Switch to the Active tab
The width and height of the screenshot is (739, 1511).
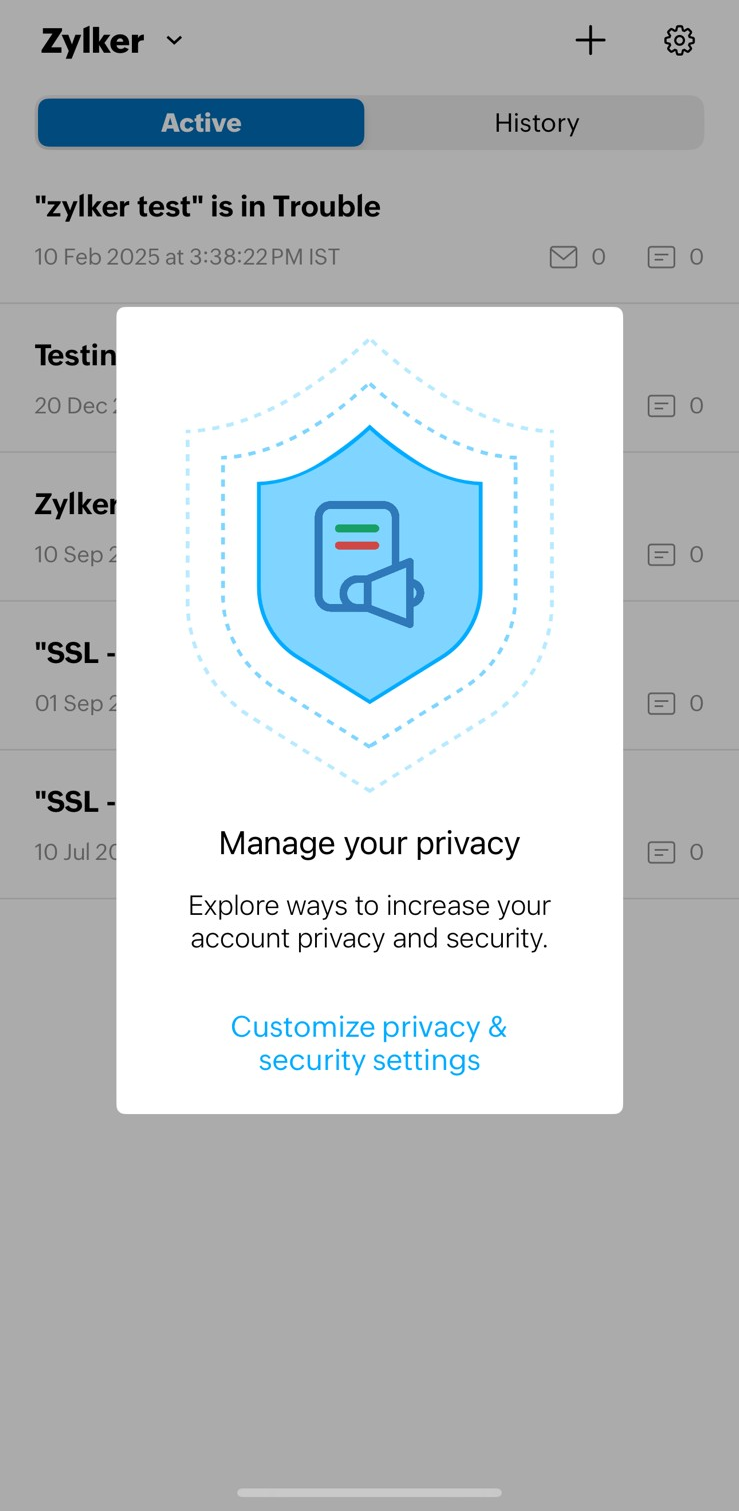(201, 123)
